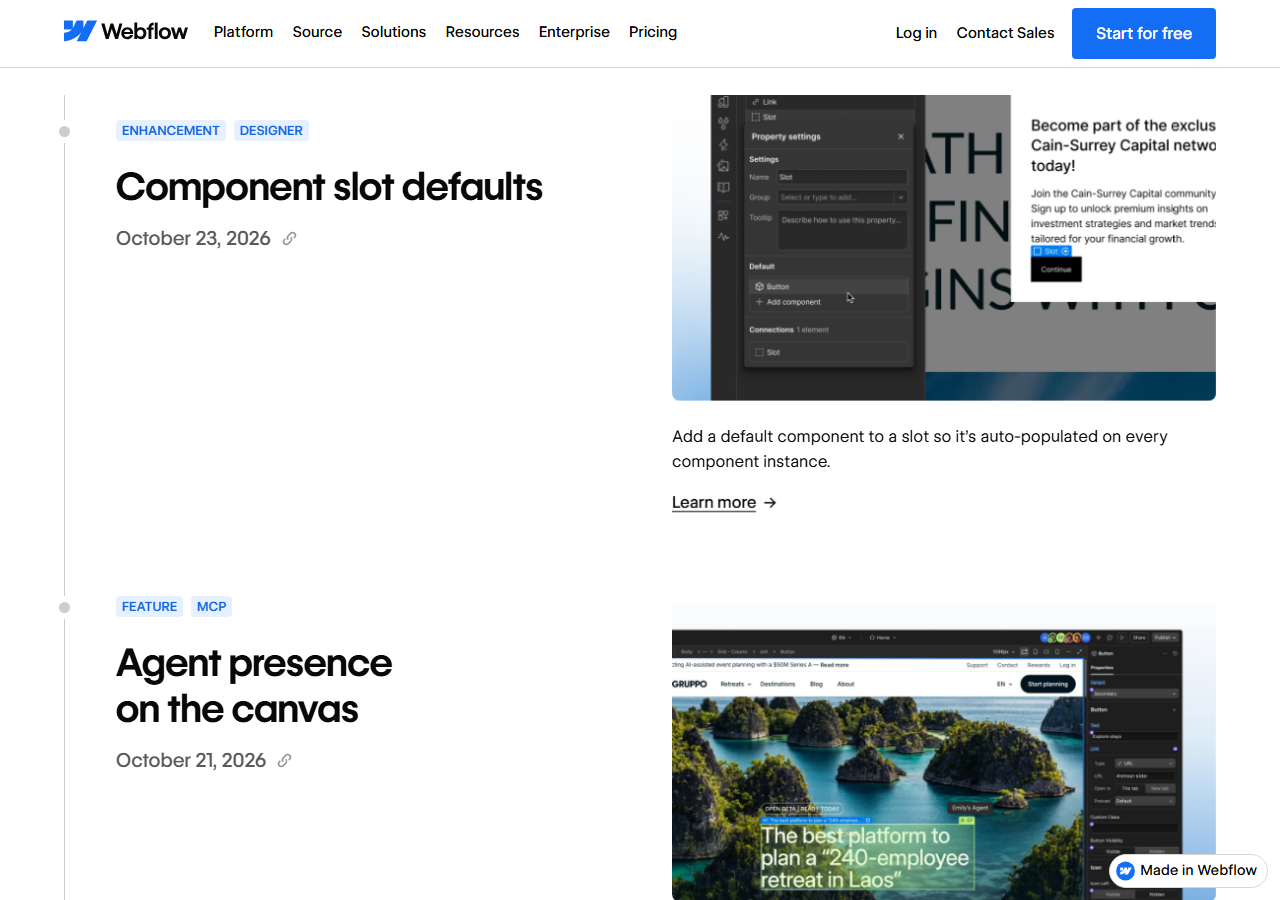This screenshot has height=900, width=1280.
Task: Click the date October 21, 2026
Action: tap(191, 760)
